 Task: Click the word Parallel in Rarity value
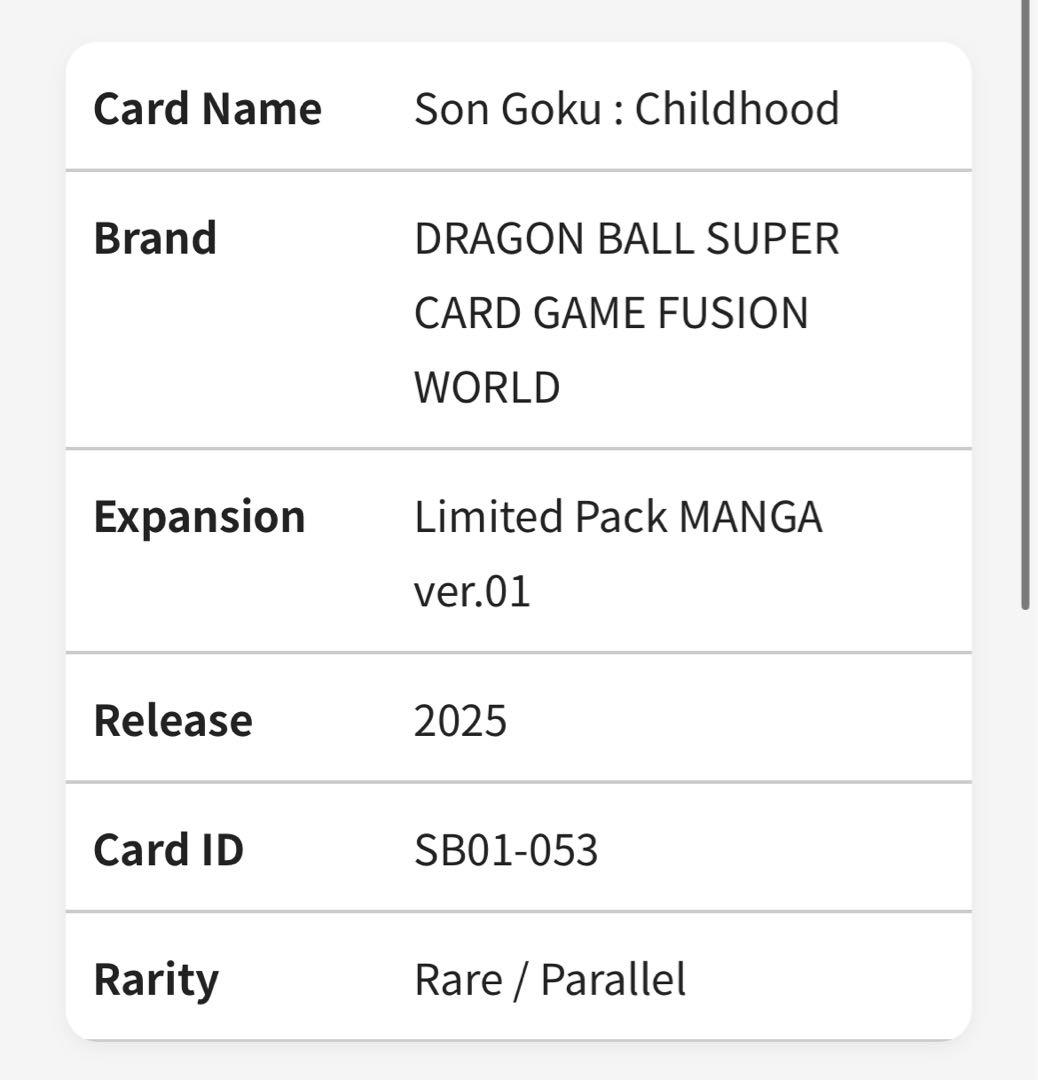click(x=613, y=979)
